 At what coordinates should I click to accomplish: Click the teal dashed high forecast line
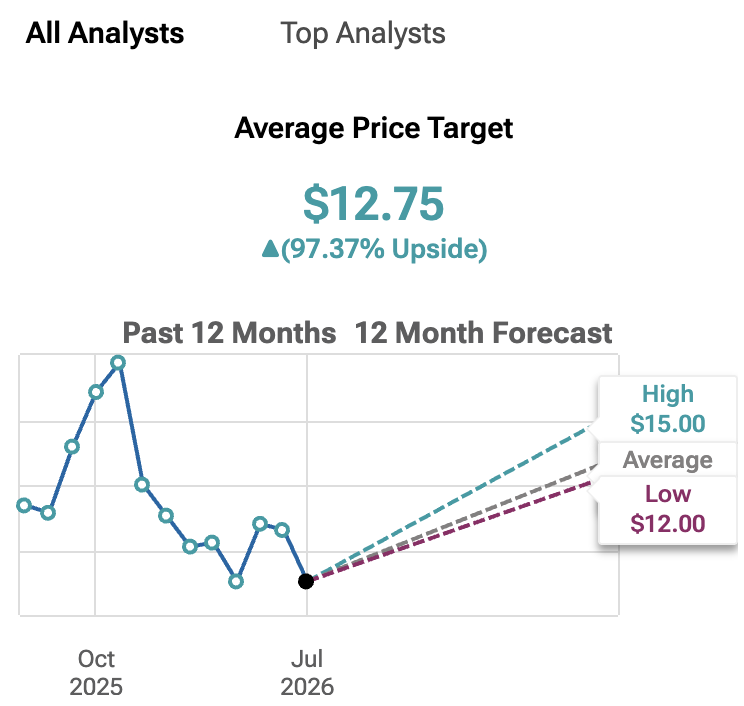coord(451,502)
